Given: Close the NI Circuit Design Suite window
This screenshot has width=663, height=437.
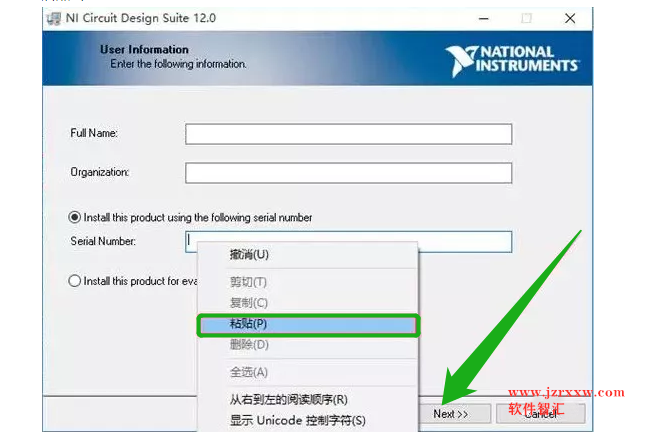Looking at the screenshot, I should 570,19.
